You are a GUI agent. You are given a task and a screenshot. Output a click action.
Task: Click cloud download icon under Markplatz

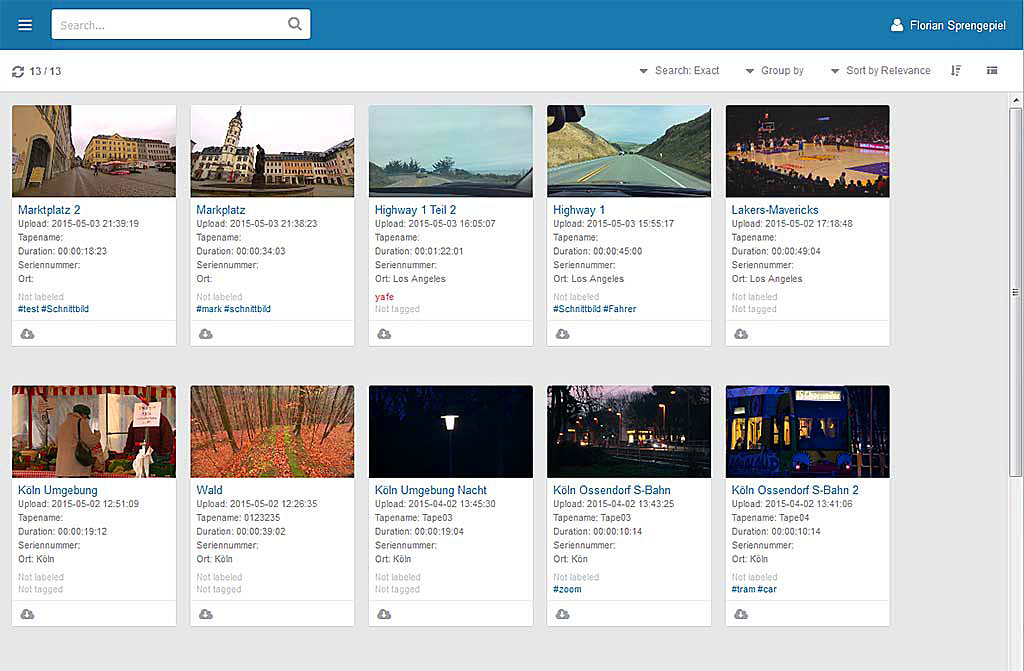tap(206, 334)
